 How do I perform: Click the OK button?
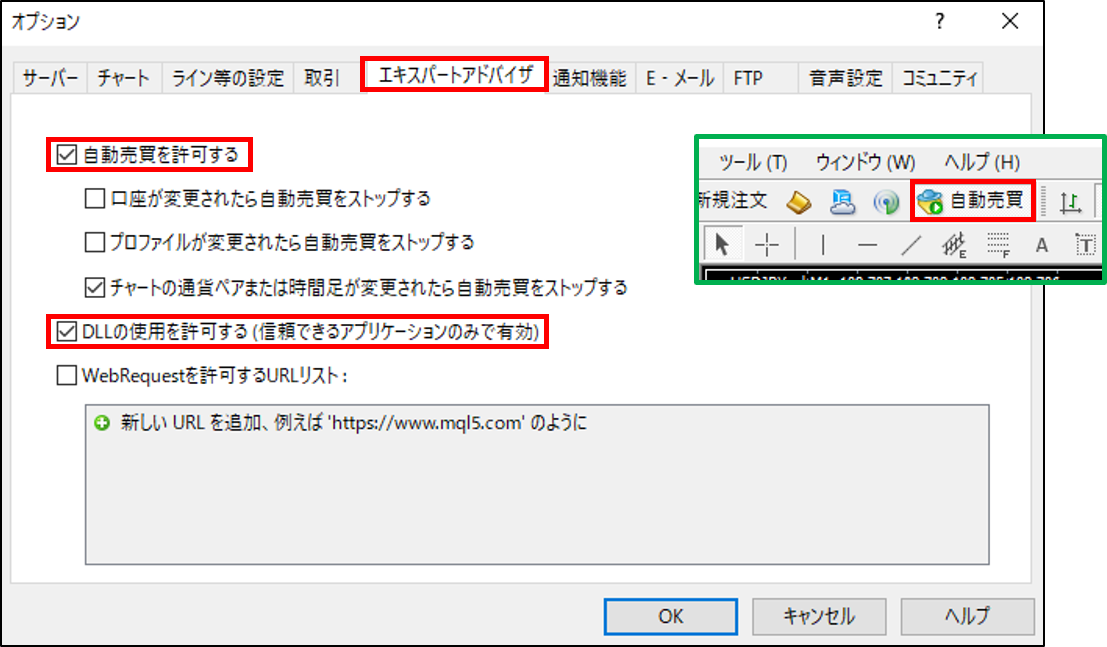click(x=671, y=617)
